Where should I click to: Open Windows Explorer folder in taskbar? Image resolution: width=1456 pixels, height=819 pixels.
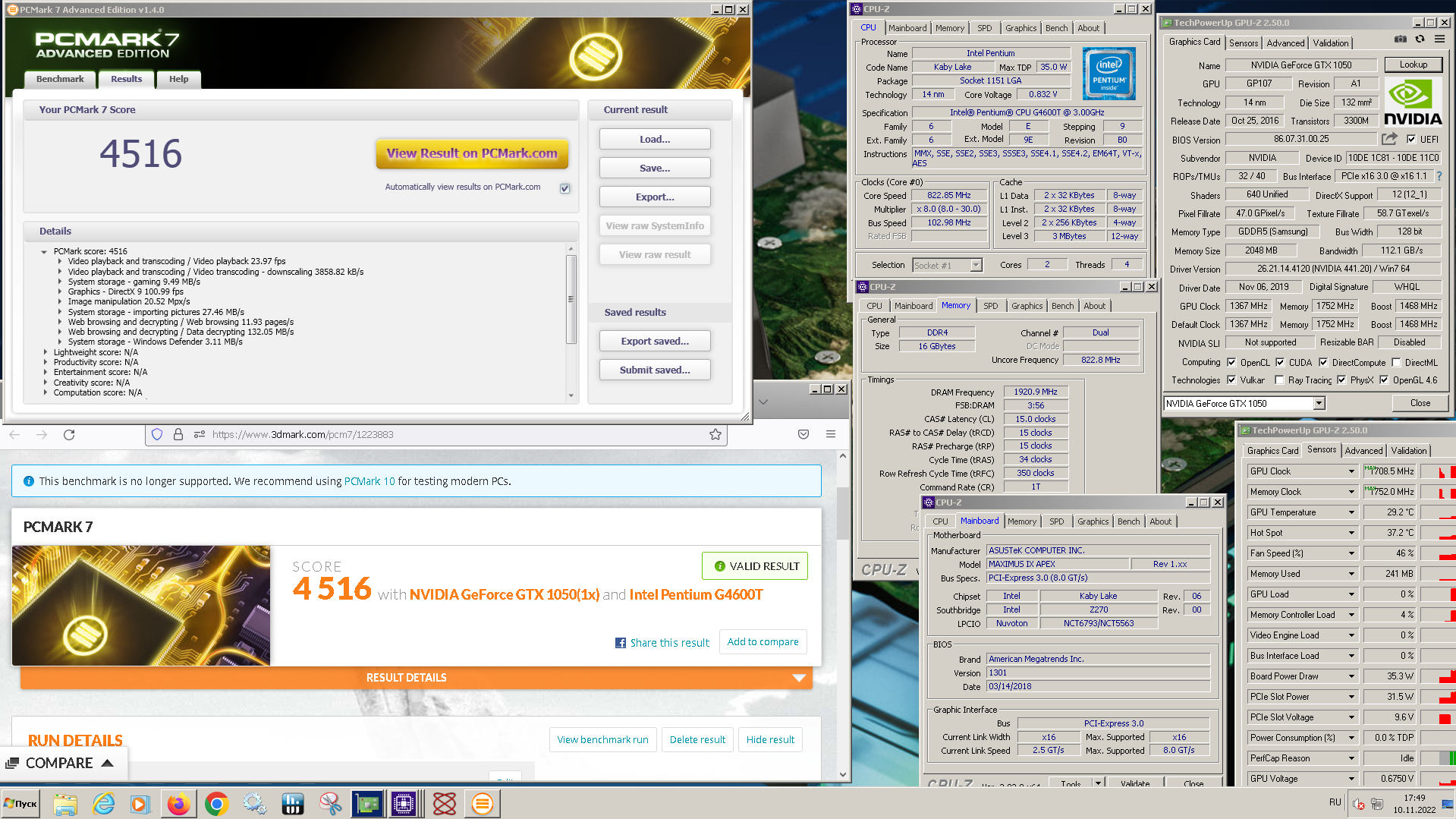pos(65,804)
